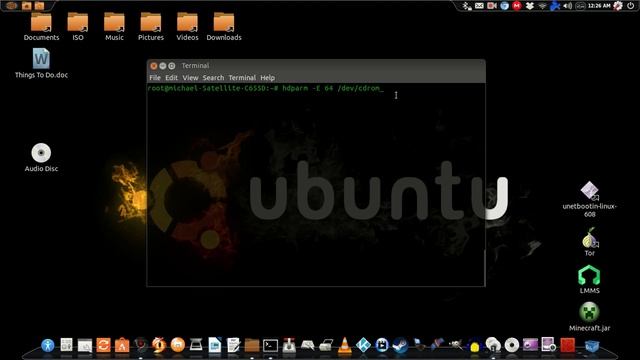This screenshot has height=360, width=640.
Task: Open the volume control in system tray
Action: pos(567,6)
